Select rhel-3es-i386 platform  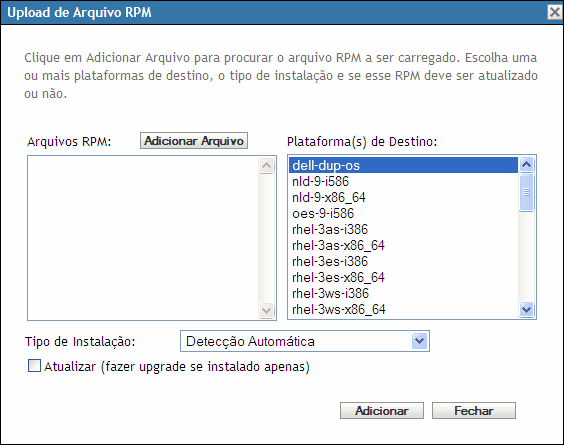[403, 261]
